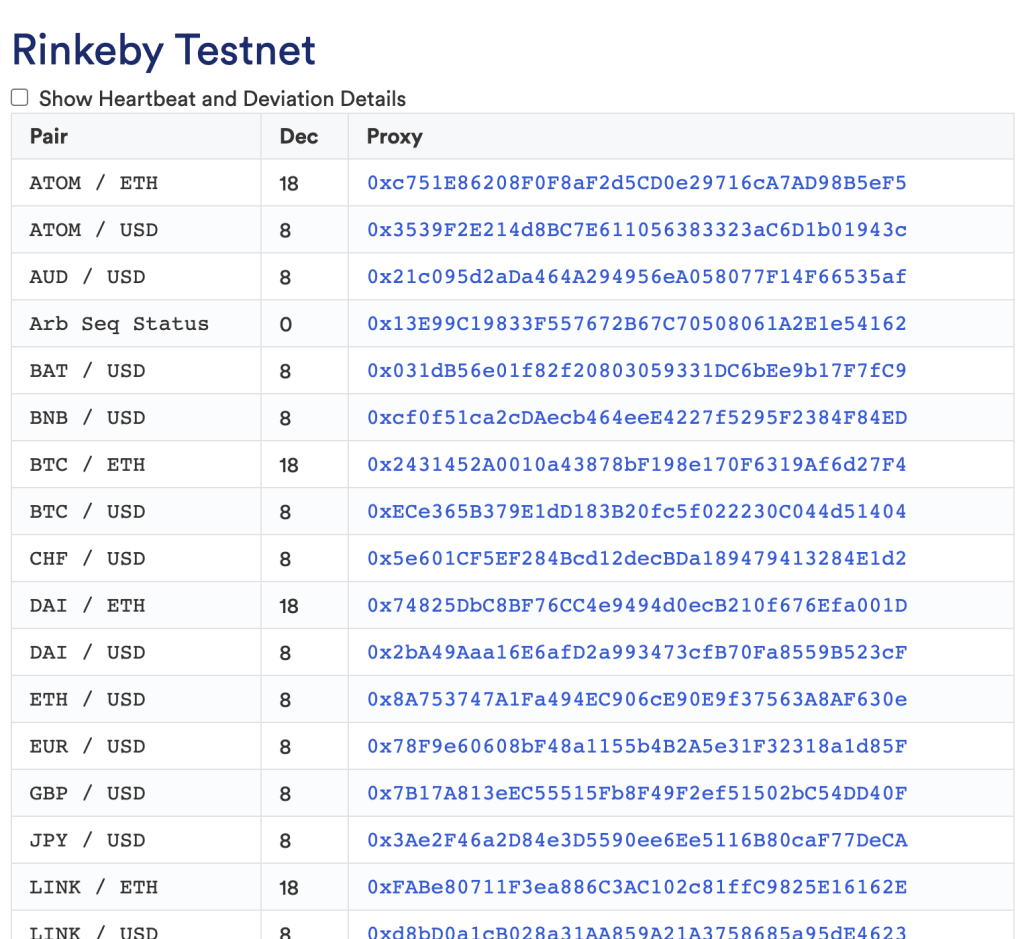
Task: Open the ATOM / USD proxy address link
Action: (636, 230)
